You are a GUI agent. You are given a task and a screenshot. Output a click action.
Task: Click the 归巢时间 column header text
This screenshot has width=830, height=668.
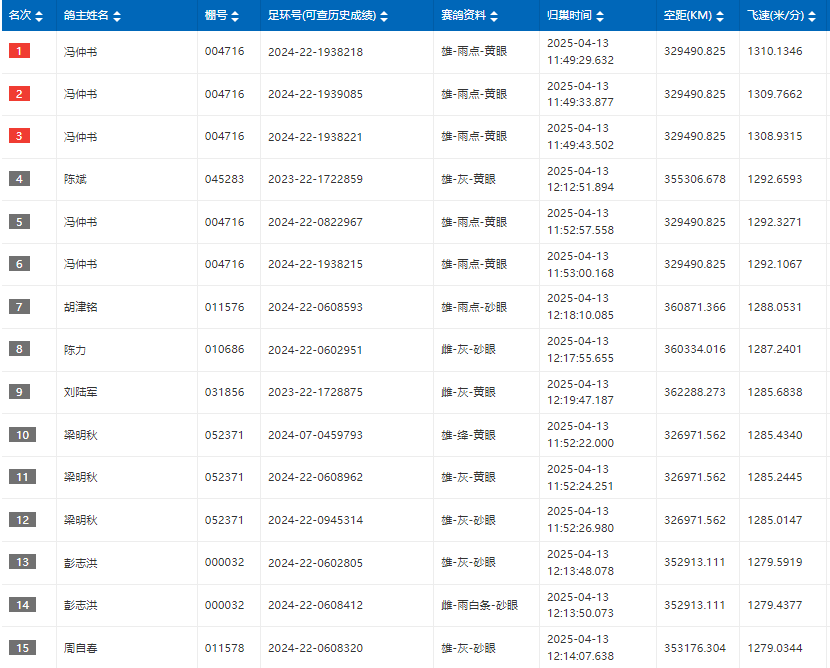[570, 15]
